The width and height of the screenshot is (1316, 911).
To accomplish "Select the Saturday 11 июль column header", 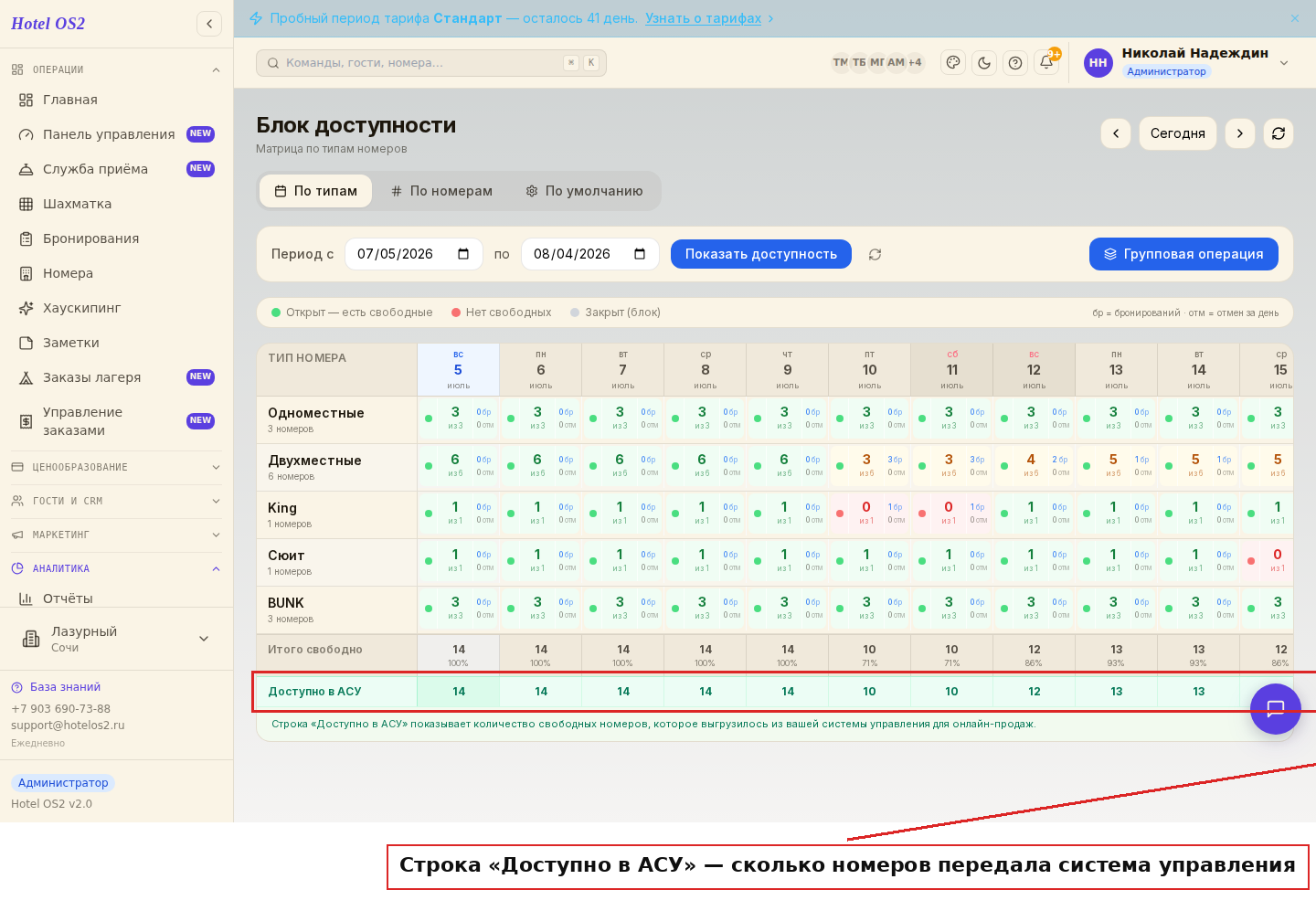I will [952, 369].
